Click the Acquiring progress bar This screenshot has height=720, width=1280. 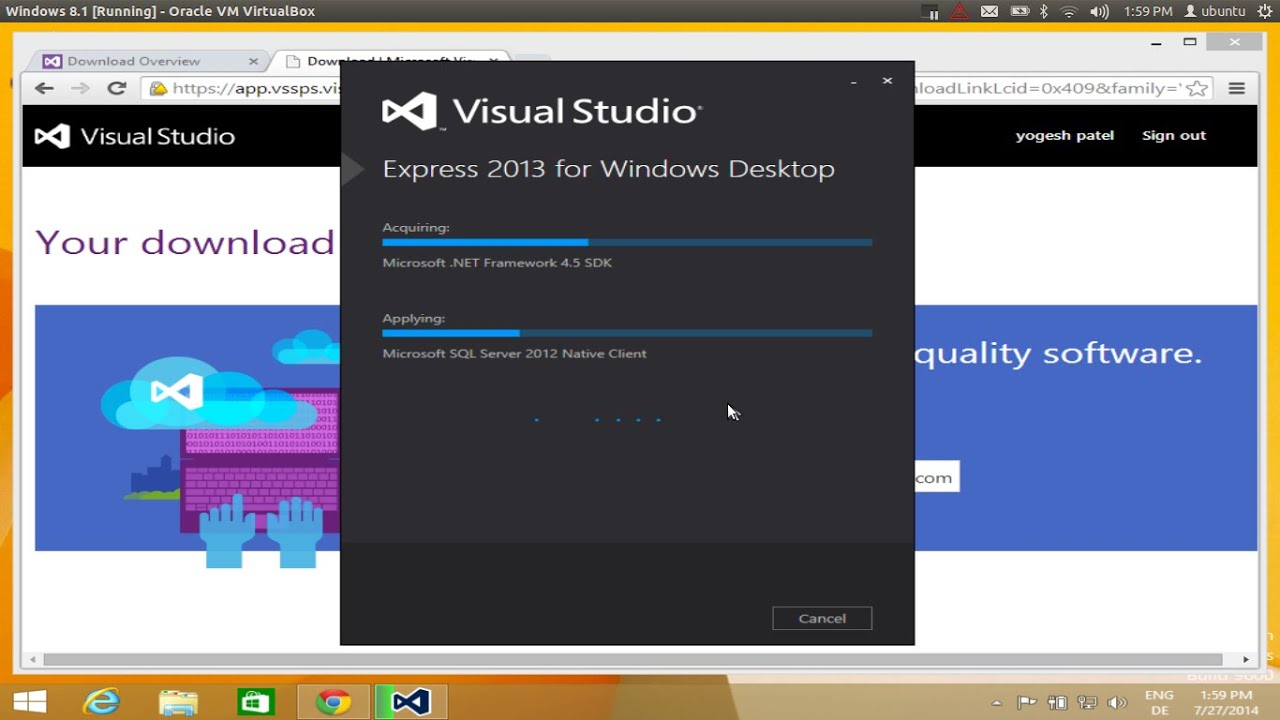(x=627, y=242)
